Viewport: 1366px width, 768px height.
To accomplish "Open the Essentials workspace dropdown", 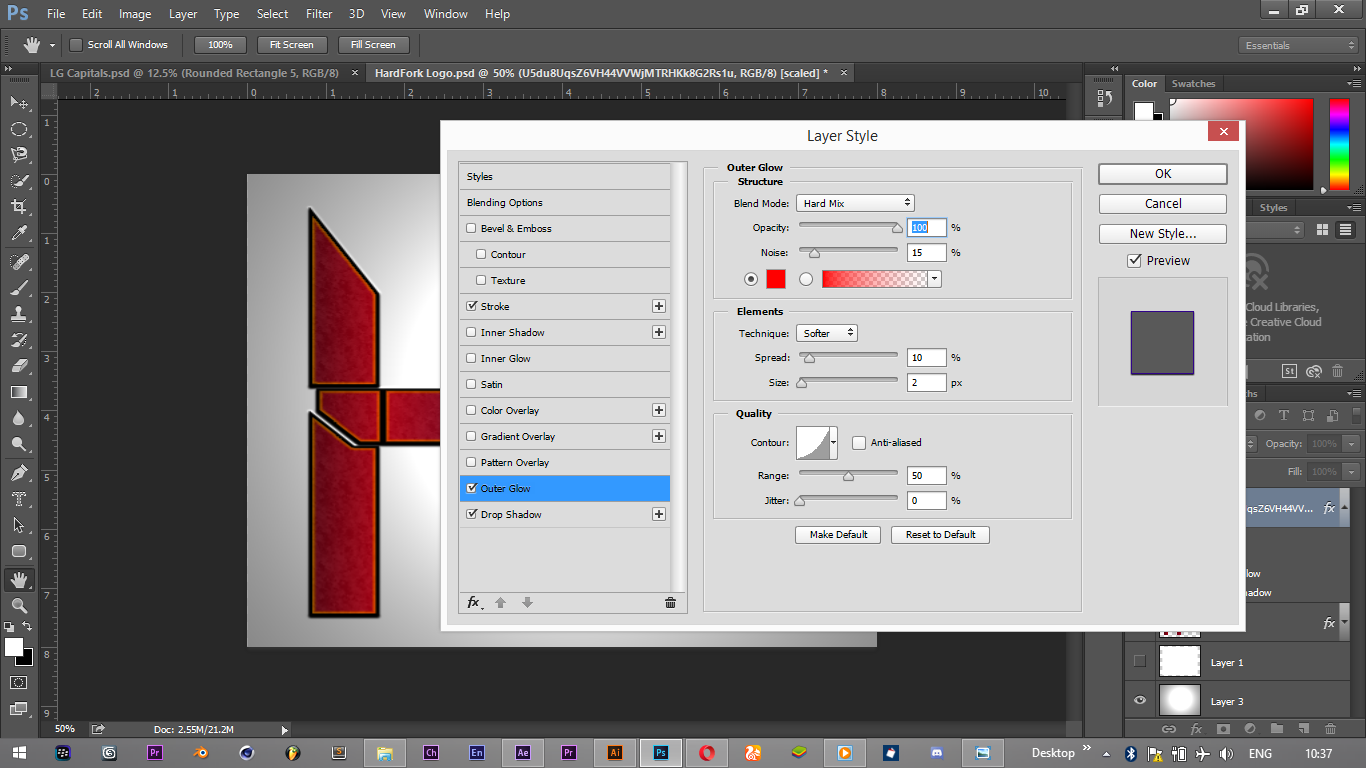I will (1298, 45).
